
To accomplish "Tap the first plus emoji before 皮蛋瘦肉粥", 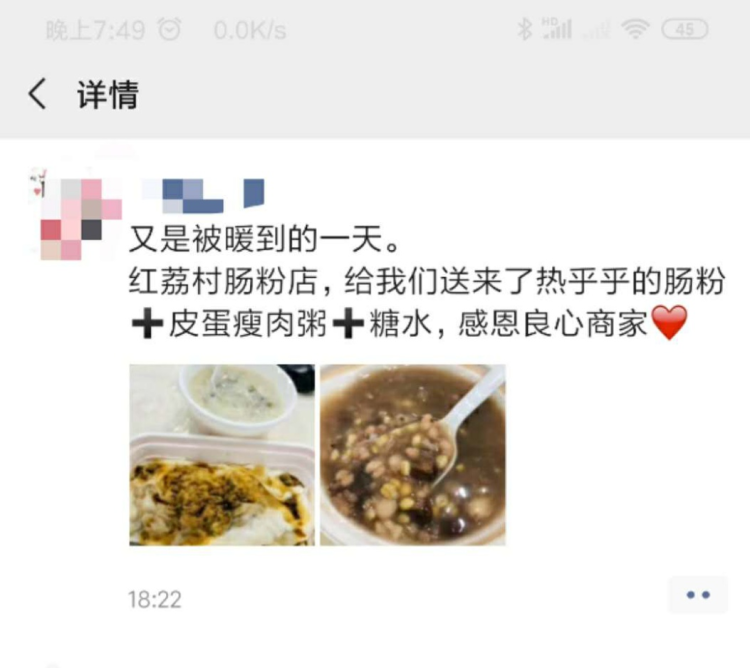I will (147, 324).
